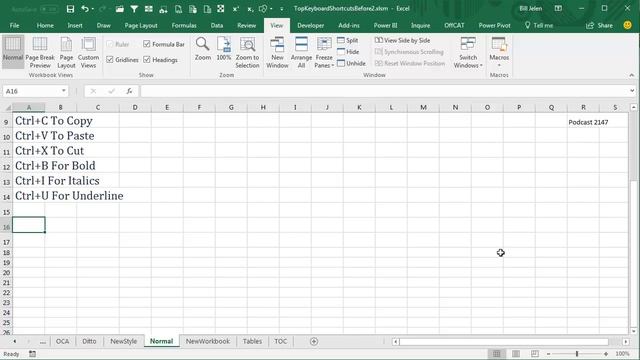This screenshot has height=360, width=640.
Task: Click View Side by Side
Action: click(402, 40)
